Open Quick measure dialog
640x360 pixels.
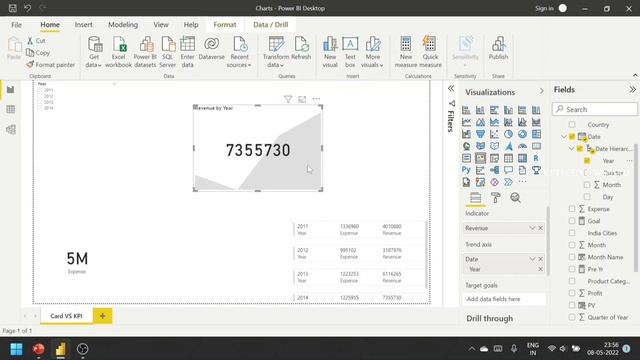[x=430, y=52]
